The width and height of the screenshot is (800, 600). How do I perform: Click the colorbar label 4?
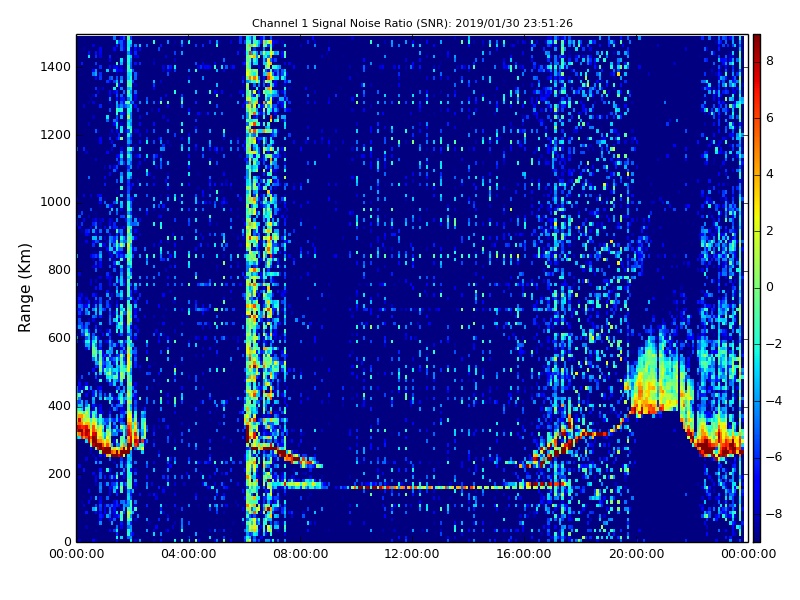click(x=770, y=174)
